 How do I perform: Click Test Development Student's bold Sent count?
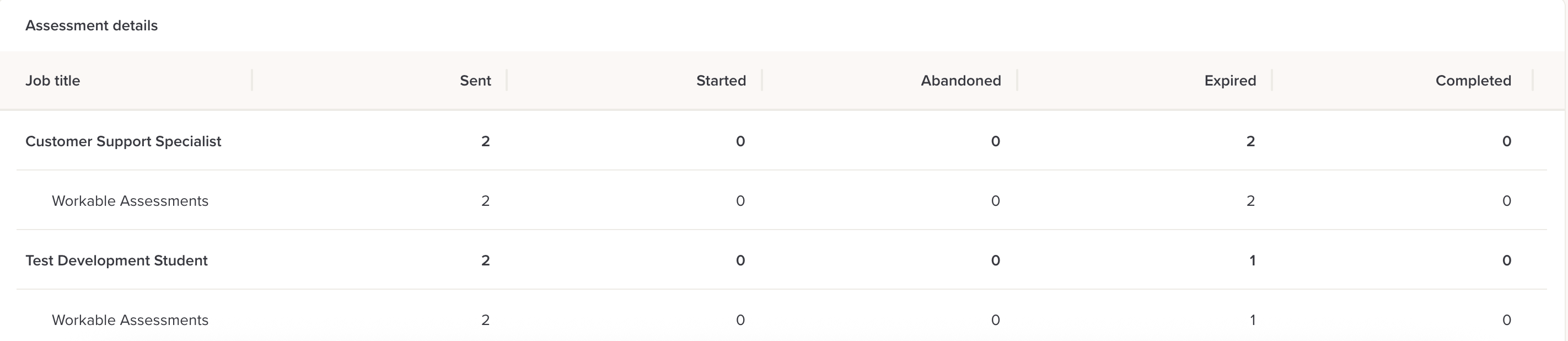click(485, 260)
